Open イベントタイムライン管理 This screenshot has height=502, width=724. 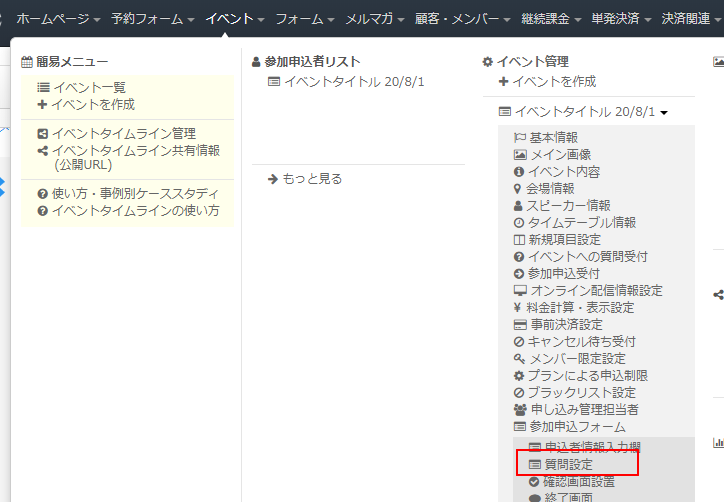click(x=123, y=133)
